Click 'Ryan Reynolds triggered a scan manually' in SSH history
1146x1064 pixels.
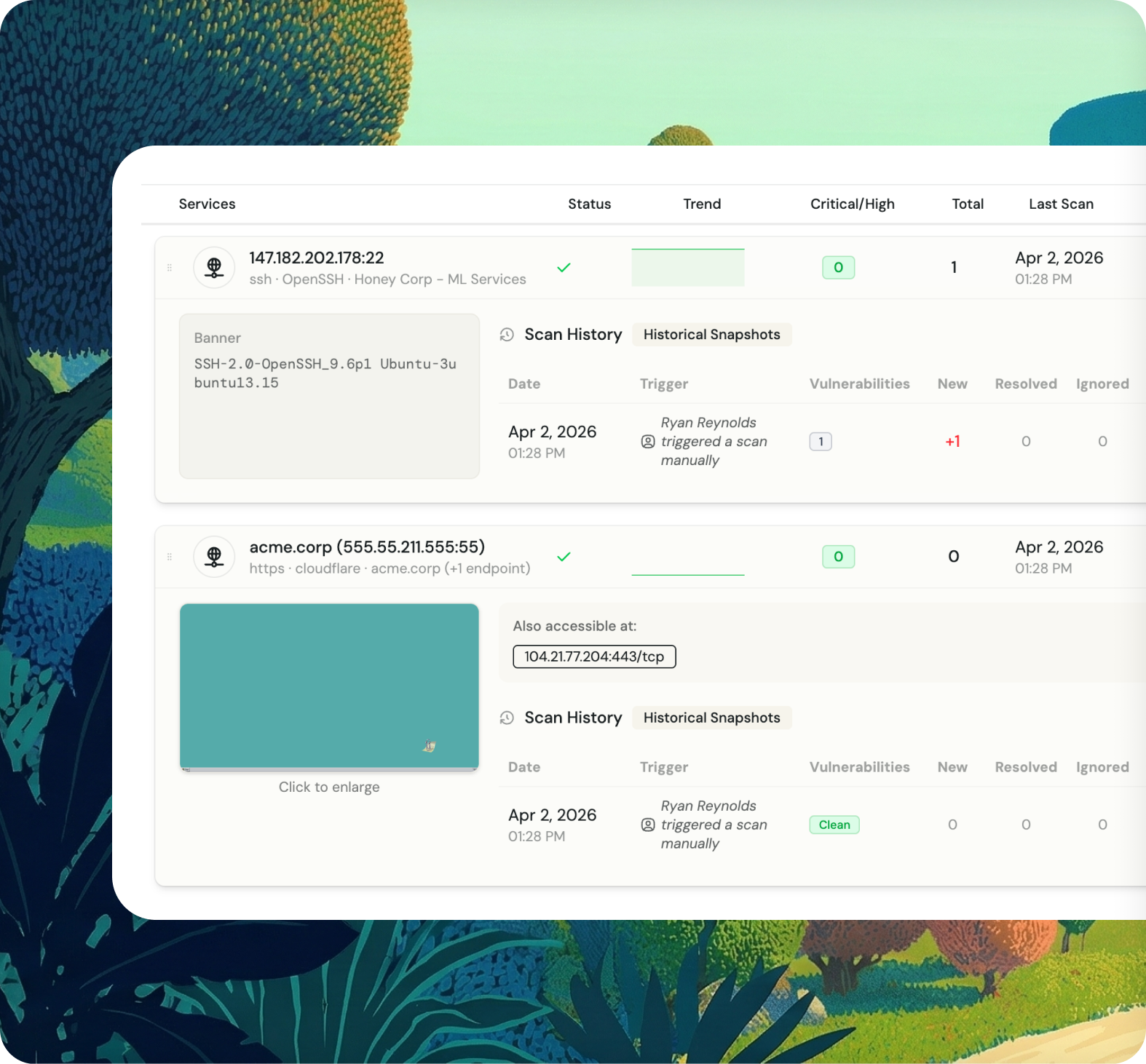coord(714,442)
